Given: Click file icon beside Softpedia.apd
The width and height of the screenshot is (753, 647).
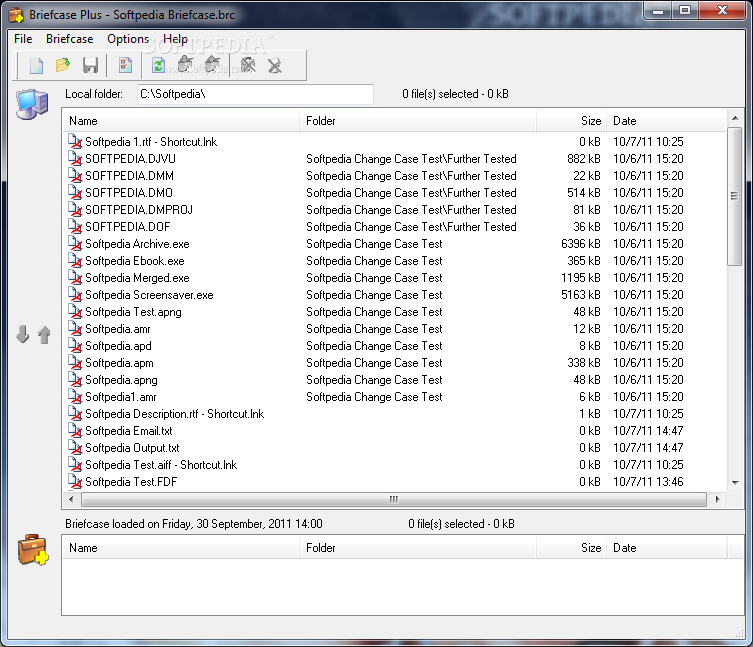Looking at the screenshot, I should tap(75, 346).
